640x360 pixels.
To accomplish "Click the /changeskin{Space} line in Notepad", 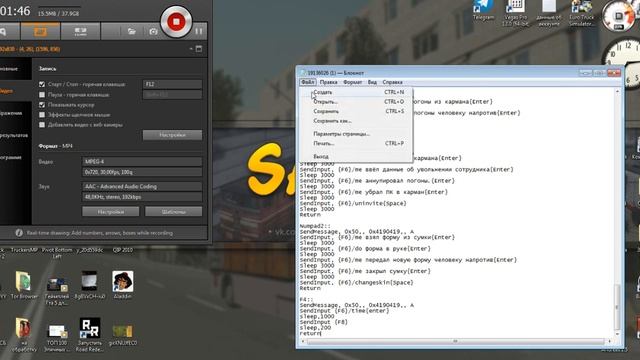I will 357,282.
